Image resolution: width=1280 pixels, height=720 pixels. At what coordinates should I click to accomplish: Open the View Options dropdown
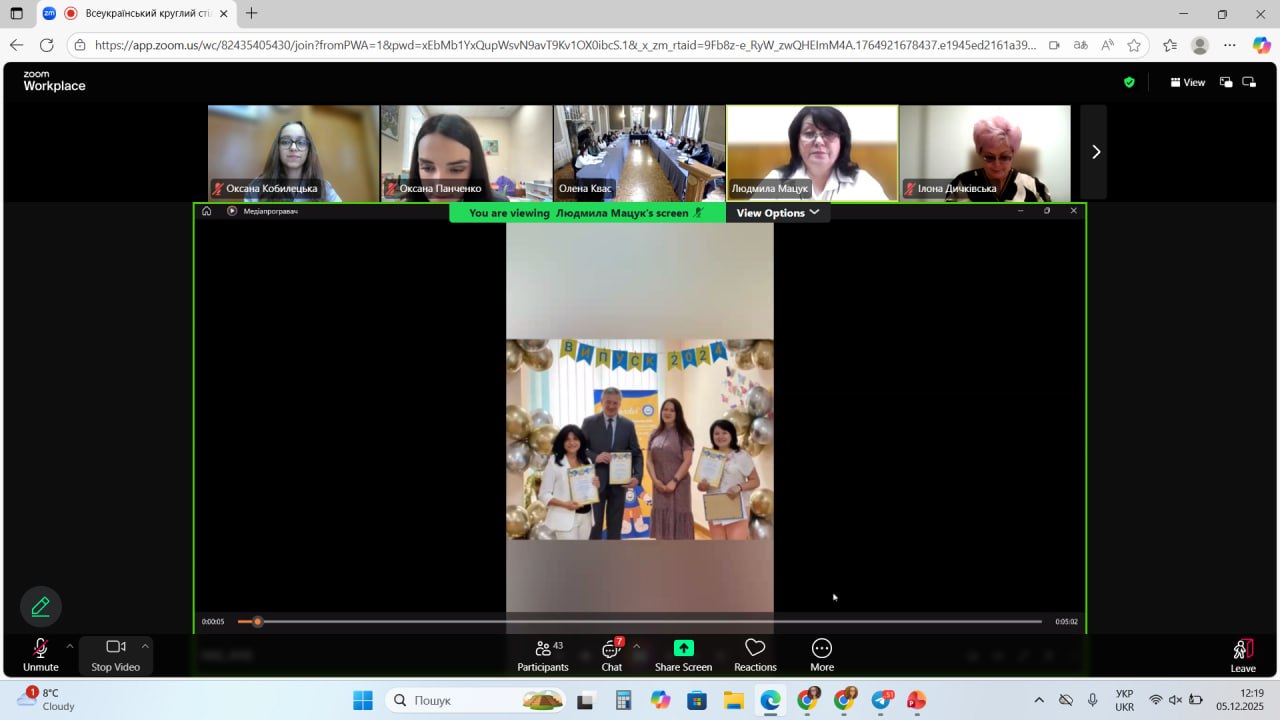pos(778,213)
